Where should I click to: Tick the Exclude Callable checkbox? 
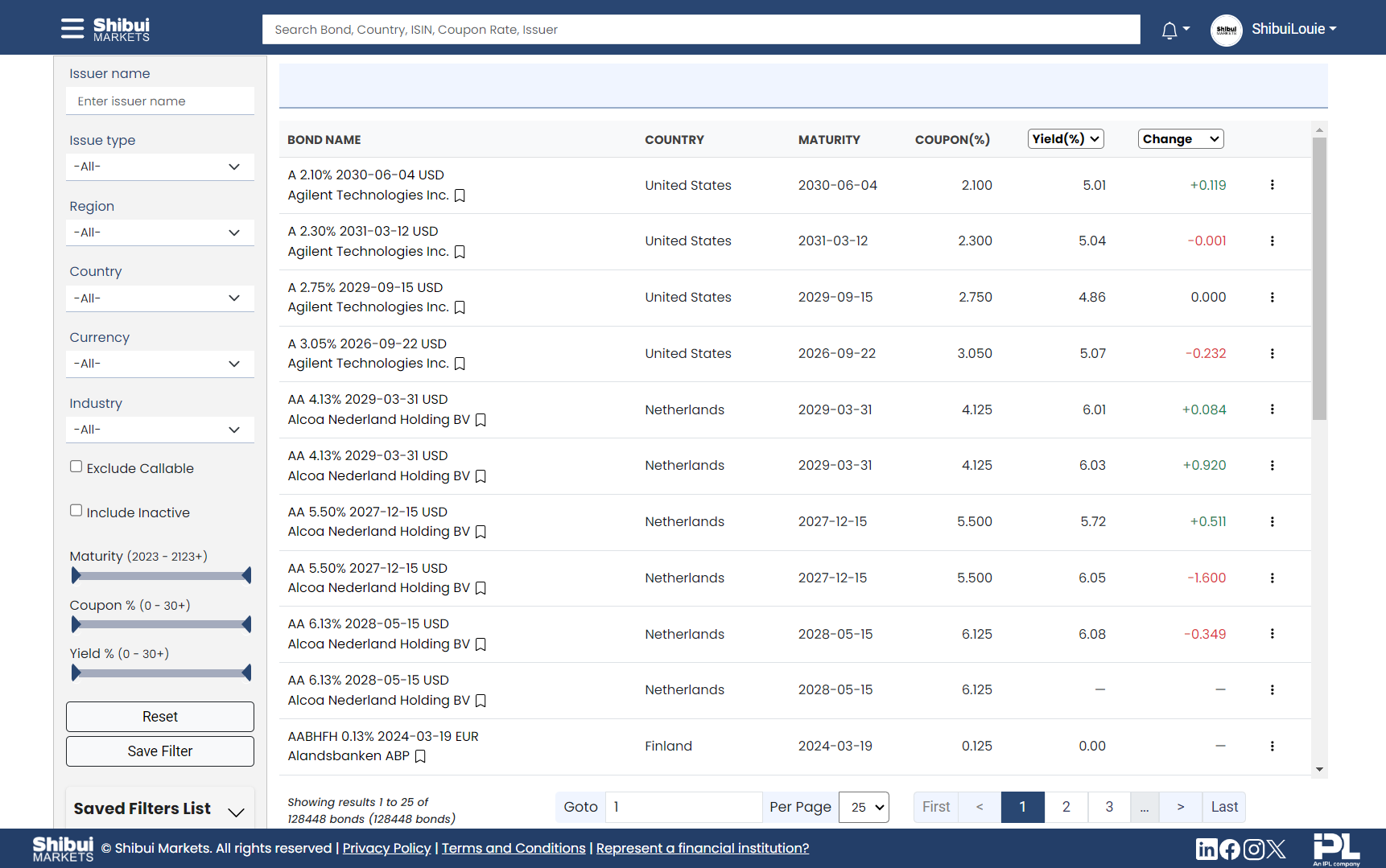pos(76,467)
